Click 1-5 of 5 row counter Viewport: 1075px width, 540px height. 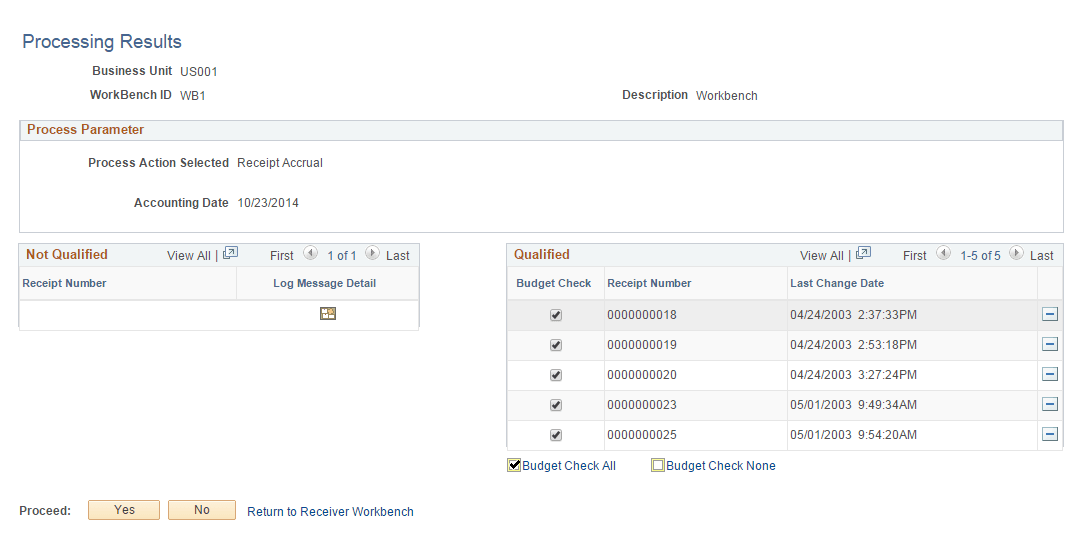point(980,256)
